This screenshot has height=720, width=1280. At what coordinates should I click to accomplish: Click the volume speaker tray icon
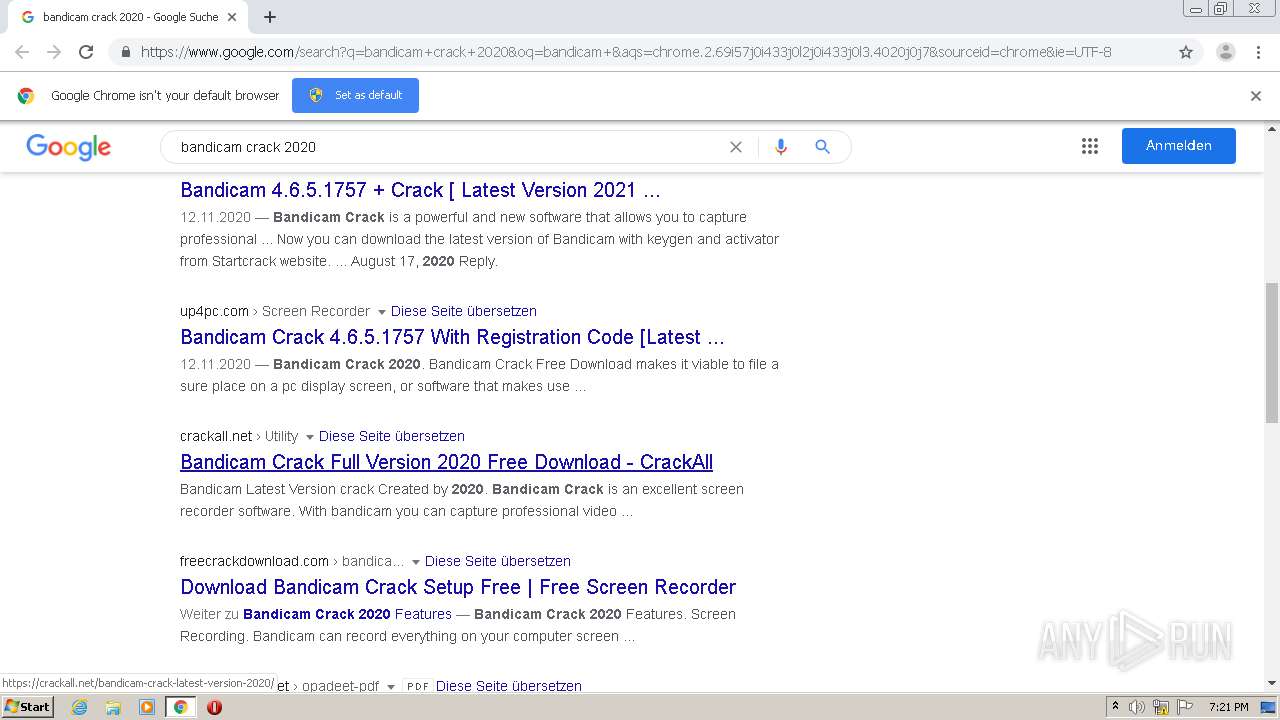coord(1137,707)
